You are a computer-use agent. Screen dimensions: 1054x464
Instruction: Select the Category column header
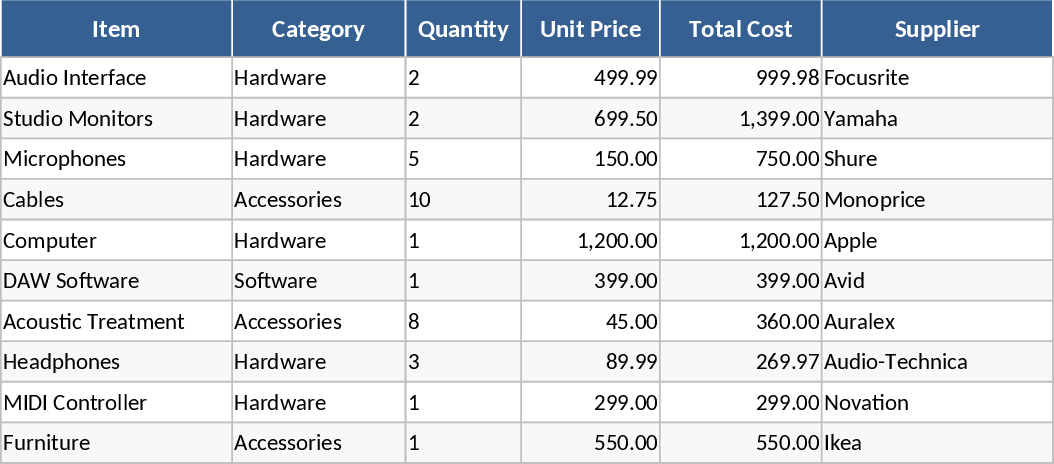(318, 29)
